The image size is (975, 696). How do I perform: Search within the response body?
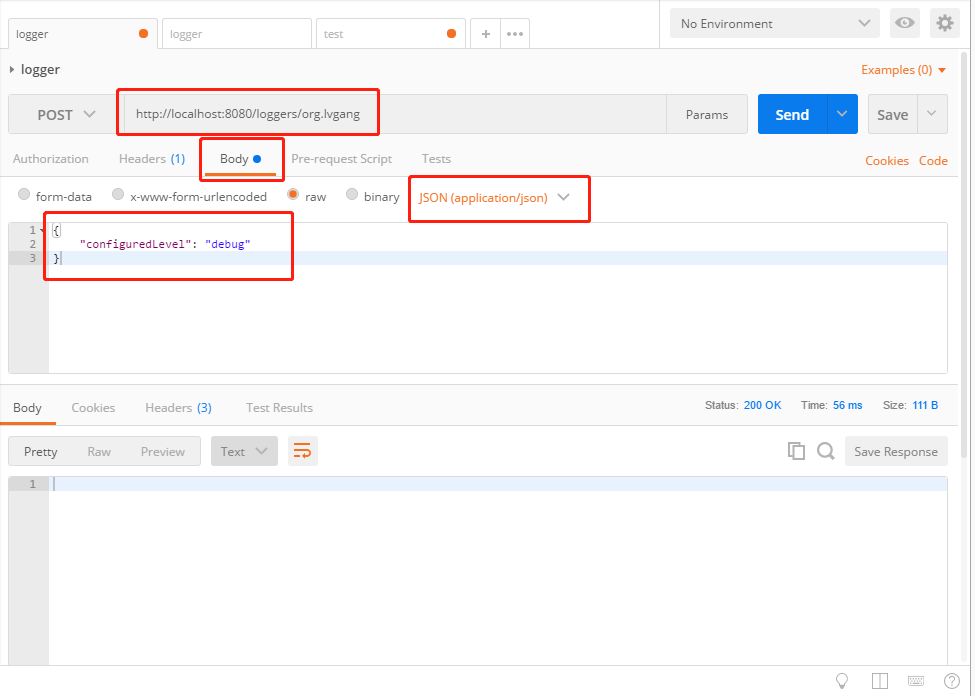click(x=826, y=451)
